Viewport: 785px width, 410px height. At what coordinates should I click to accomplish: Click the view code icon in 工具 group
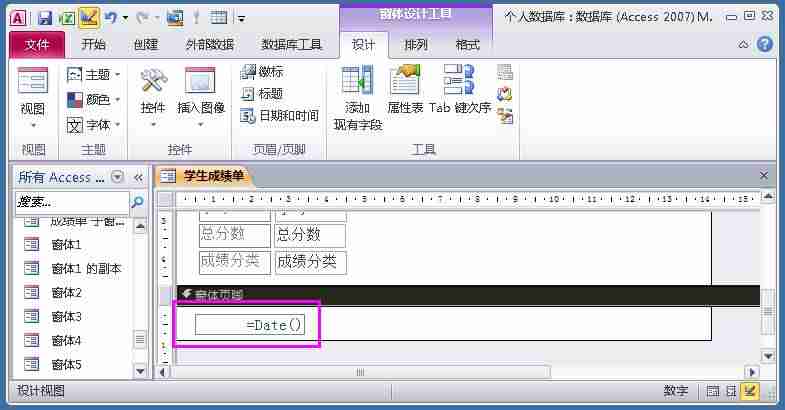coord(505,94)
